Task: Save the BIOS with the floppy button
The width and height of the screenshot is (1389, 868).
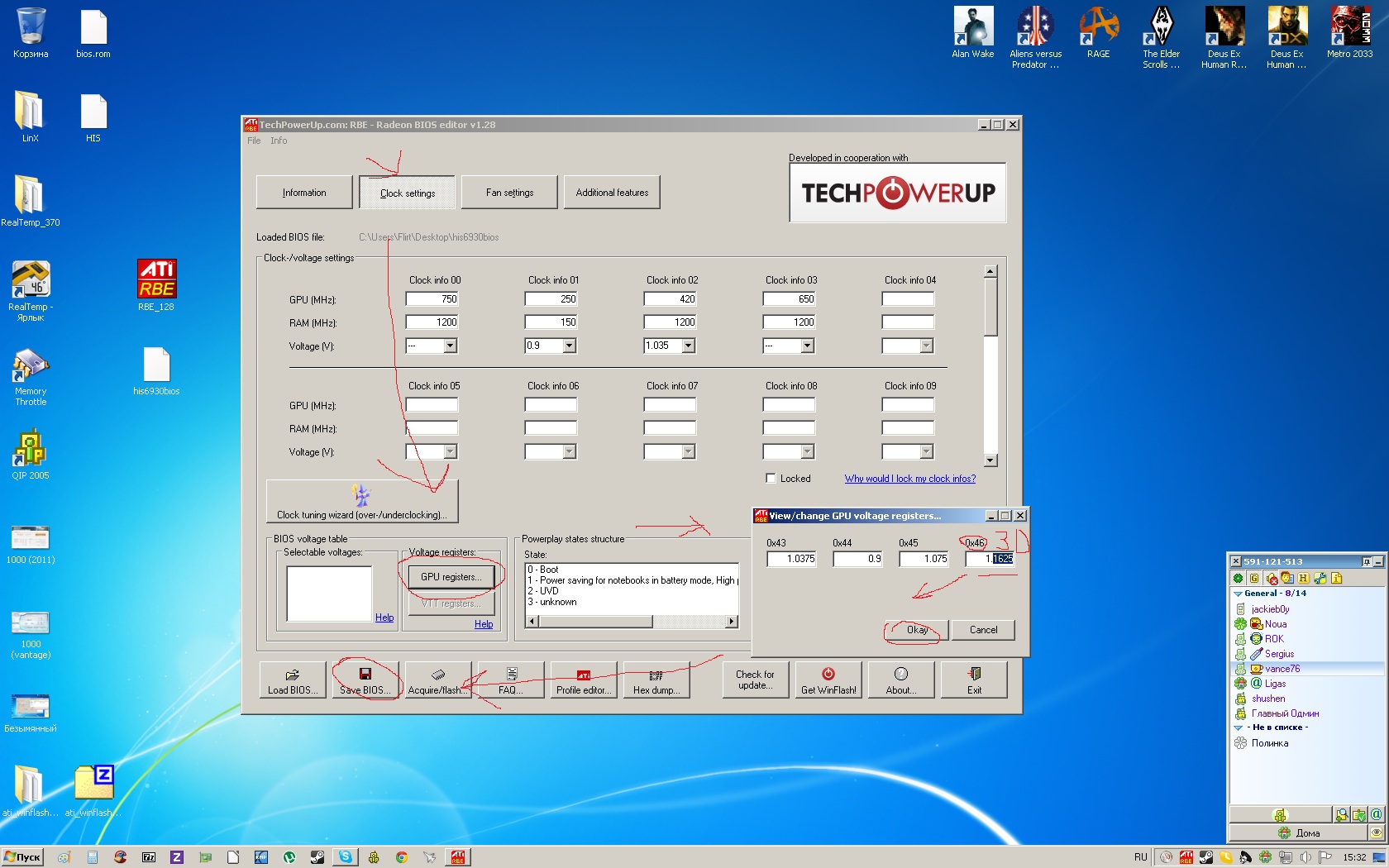Action: [x=365, y=680]
